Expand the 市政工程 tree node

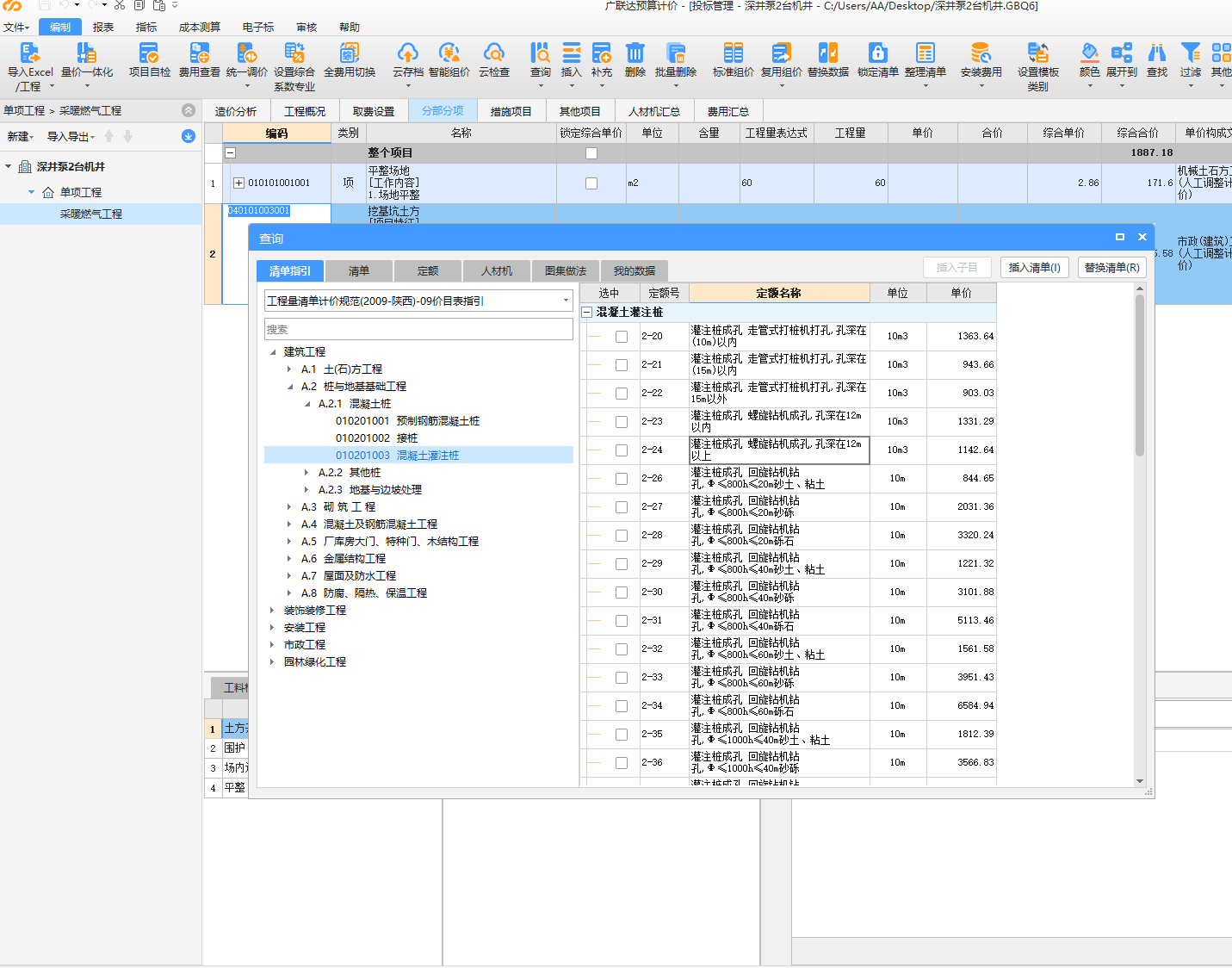point(272,645)
